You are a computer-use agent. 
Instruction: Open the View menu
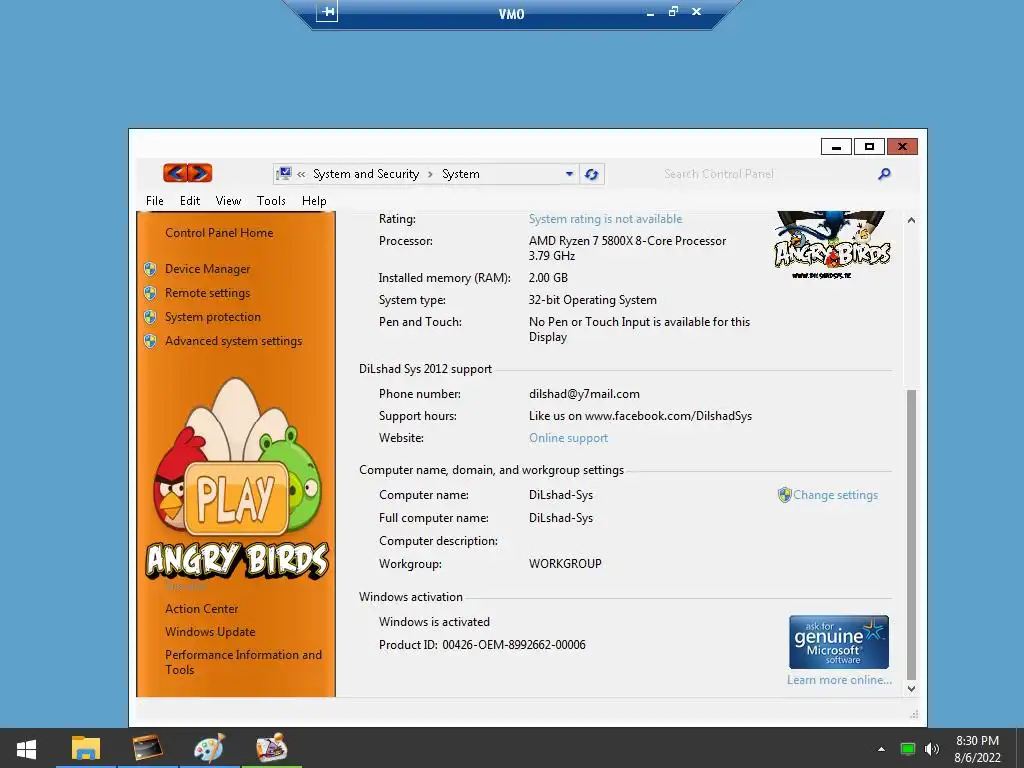pos(229,201)
